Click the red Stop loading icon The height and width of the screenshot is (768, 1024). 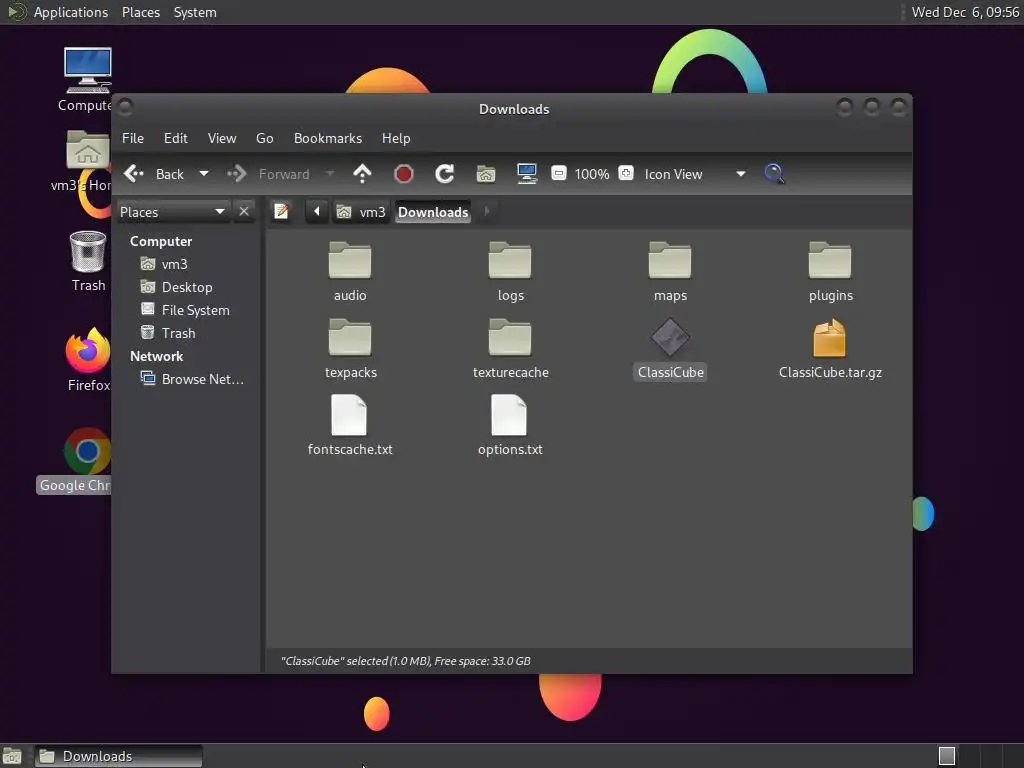(404, 174)
